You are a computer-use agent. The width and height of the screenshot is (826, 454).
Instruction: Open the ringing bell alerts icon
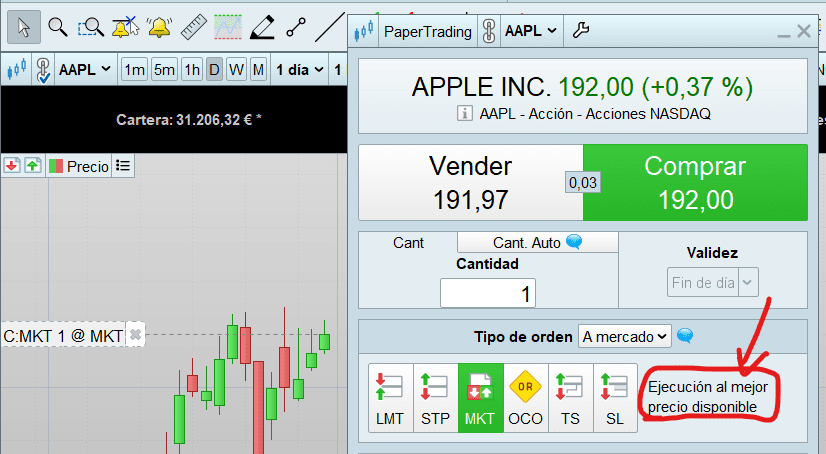coord(159,27)
